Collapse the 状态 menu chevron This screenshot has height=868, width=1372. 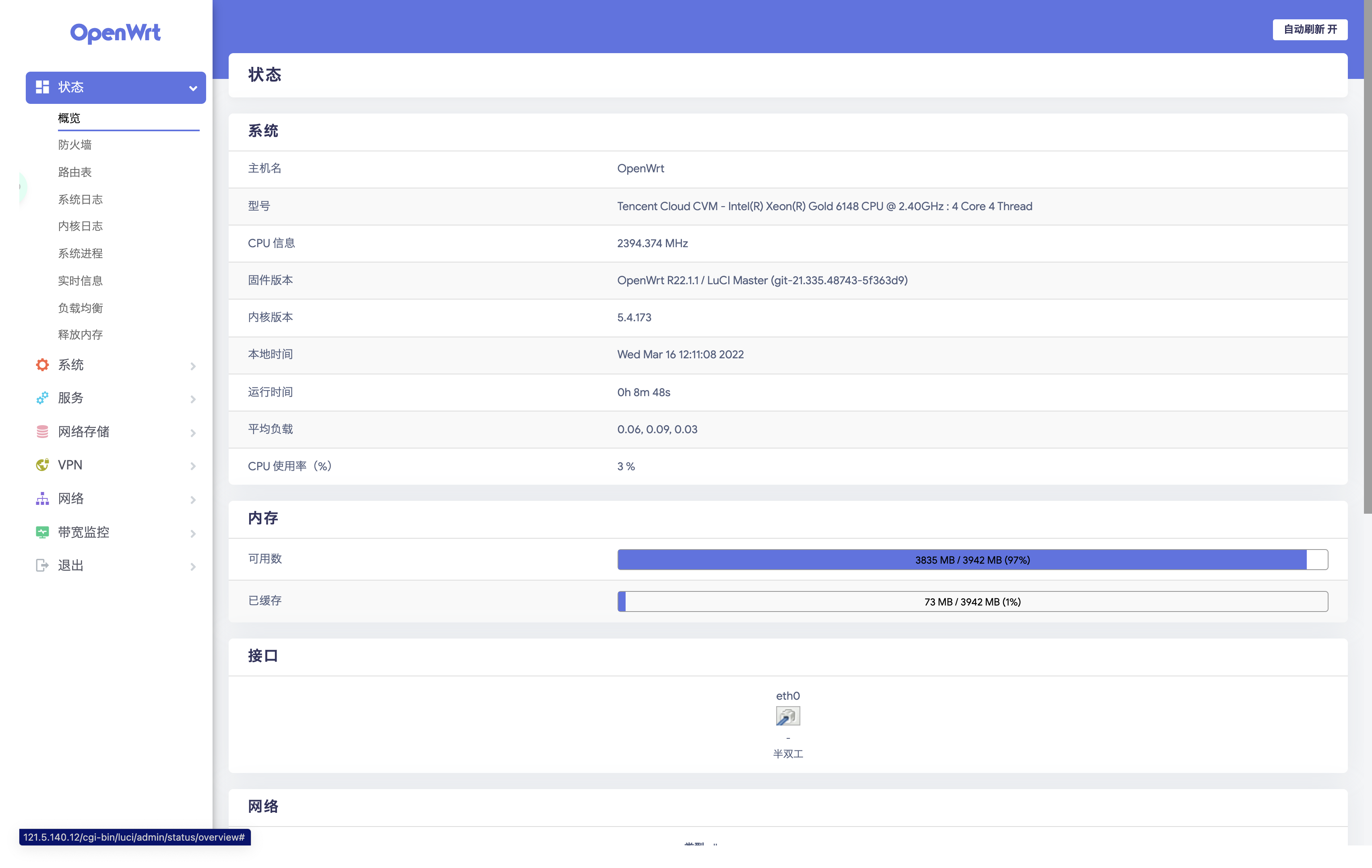(x=193, y=88)
